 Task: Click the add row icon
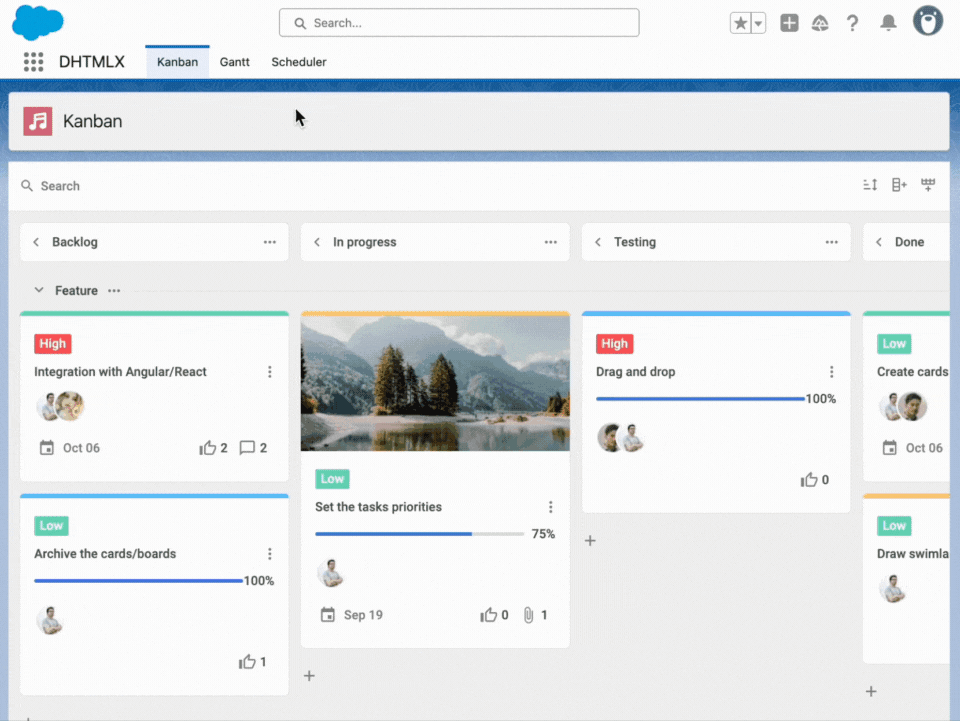[928, 185]
